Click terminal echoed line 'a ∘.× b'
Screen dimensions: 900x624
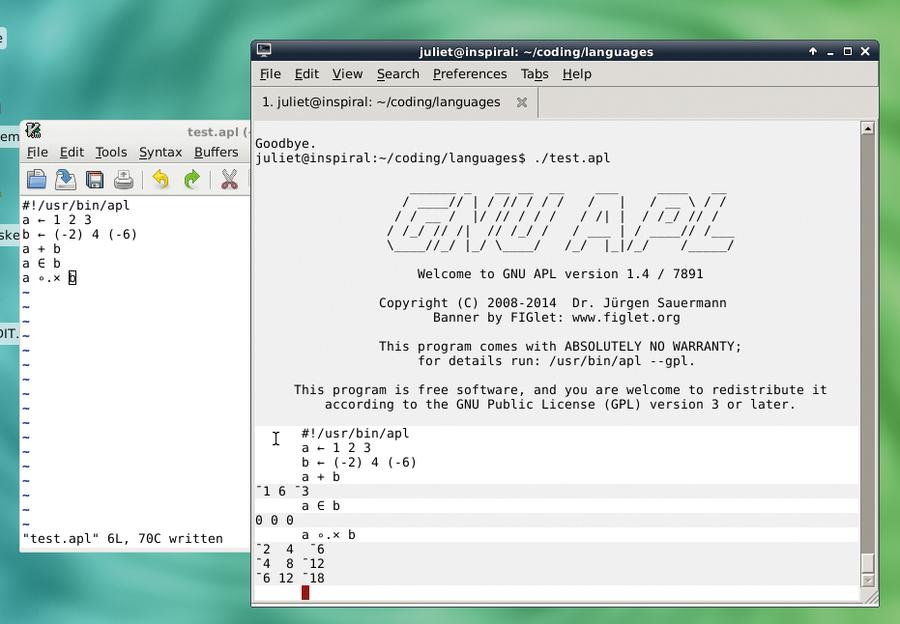[x=328, y=534]
